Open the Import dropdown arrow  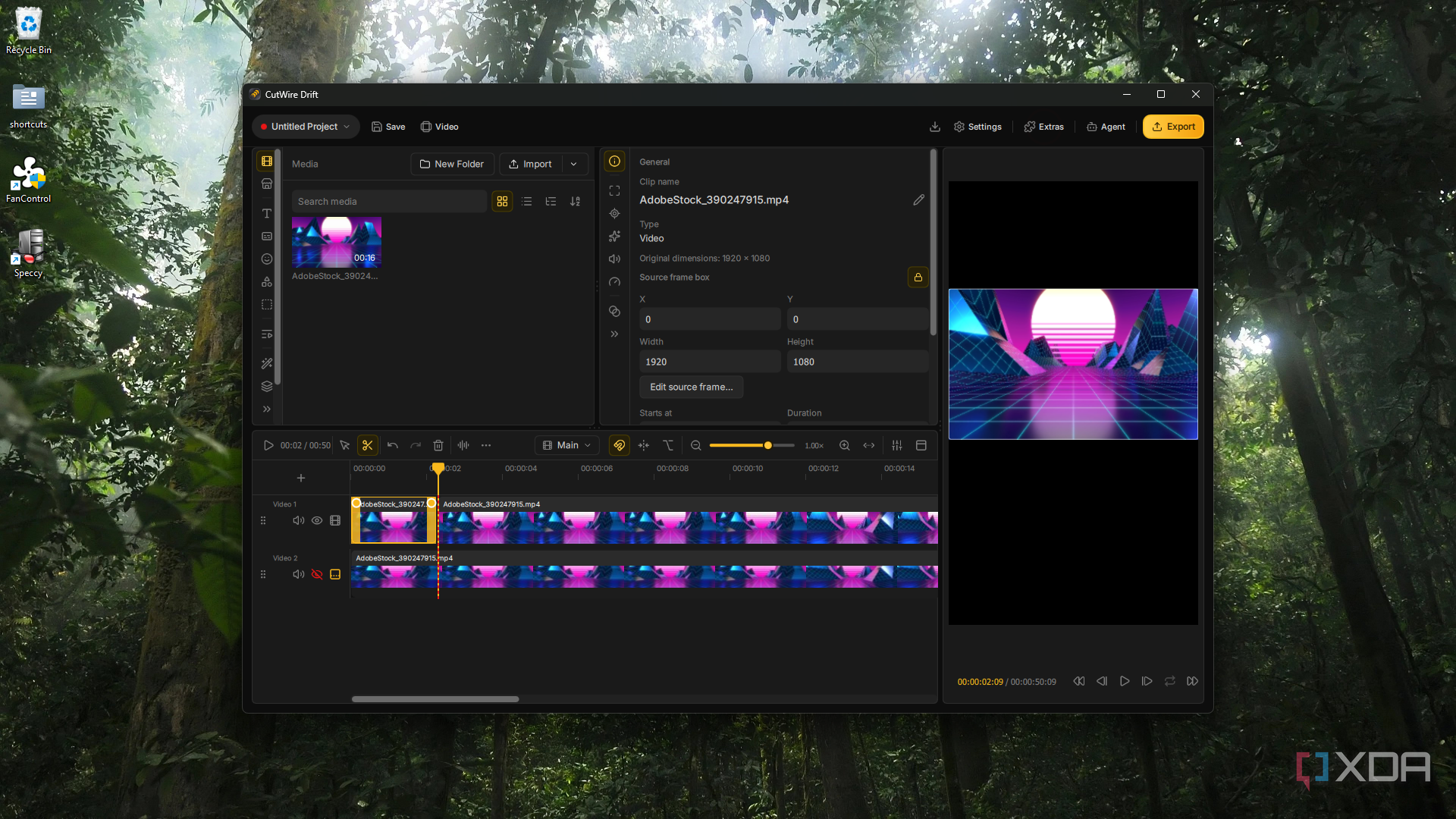tap(574, 164)
